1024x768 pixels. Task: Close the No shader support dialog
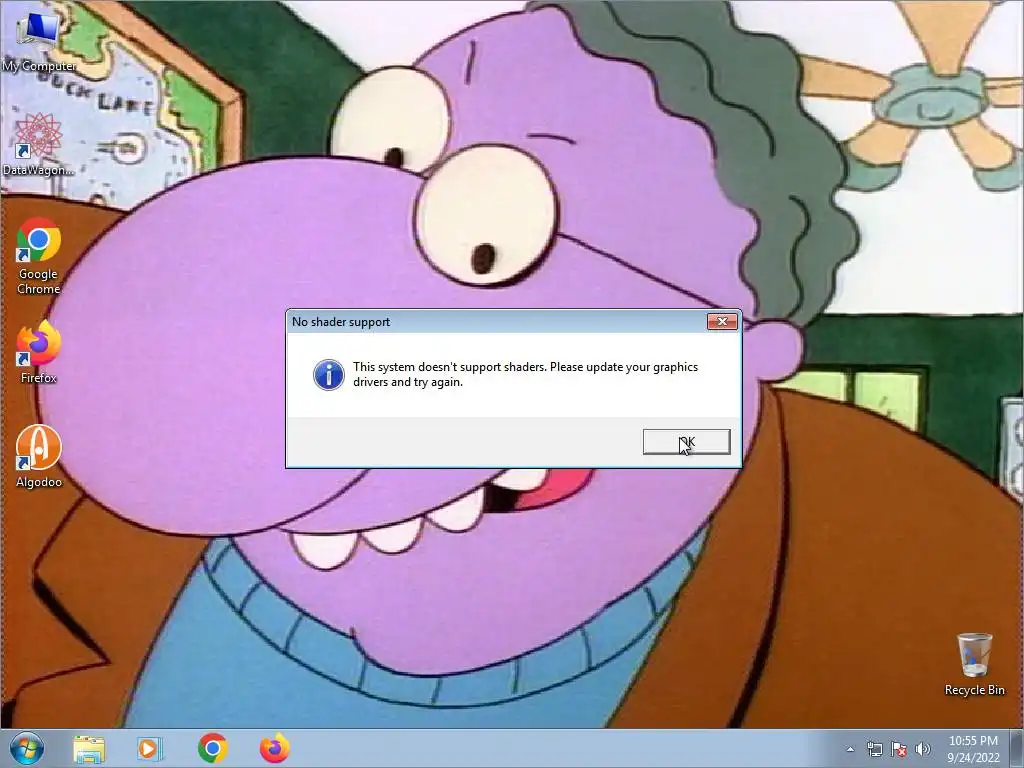click(x=722, y=321)
